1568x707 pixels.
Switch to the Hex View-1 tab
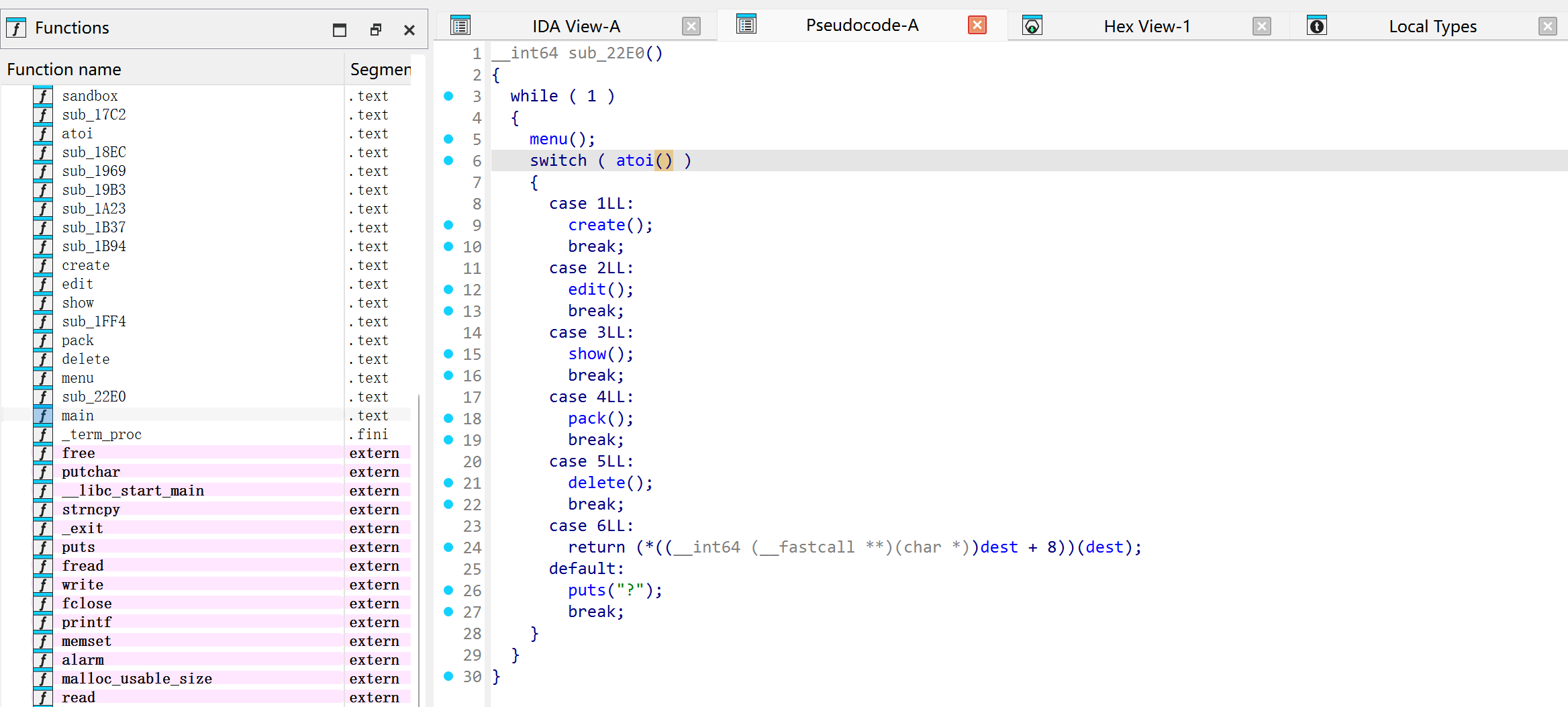click(1146, 26)
